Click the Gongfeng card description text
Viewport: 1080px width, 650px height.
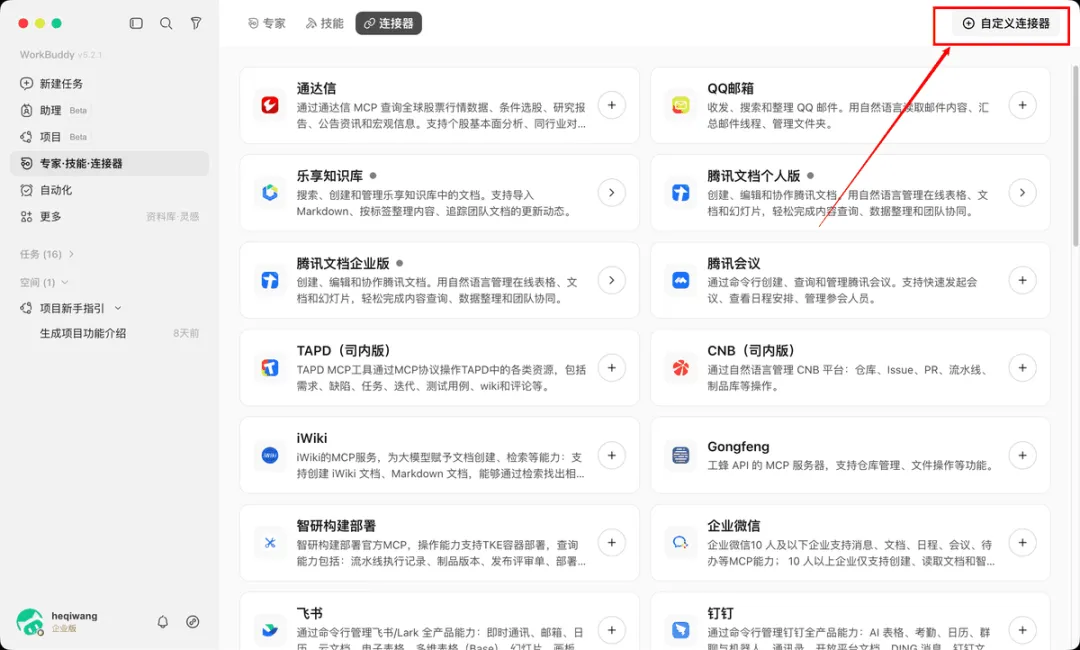tap(851, 465)
